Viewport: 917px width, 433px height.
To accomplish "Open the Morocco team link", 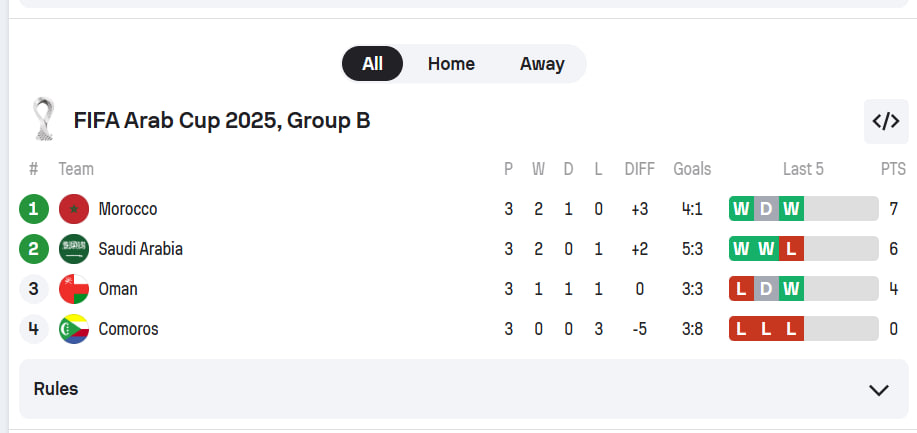I will click(x=128, y=209).
